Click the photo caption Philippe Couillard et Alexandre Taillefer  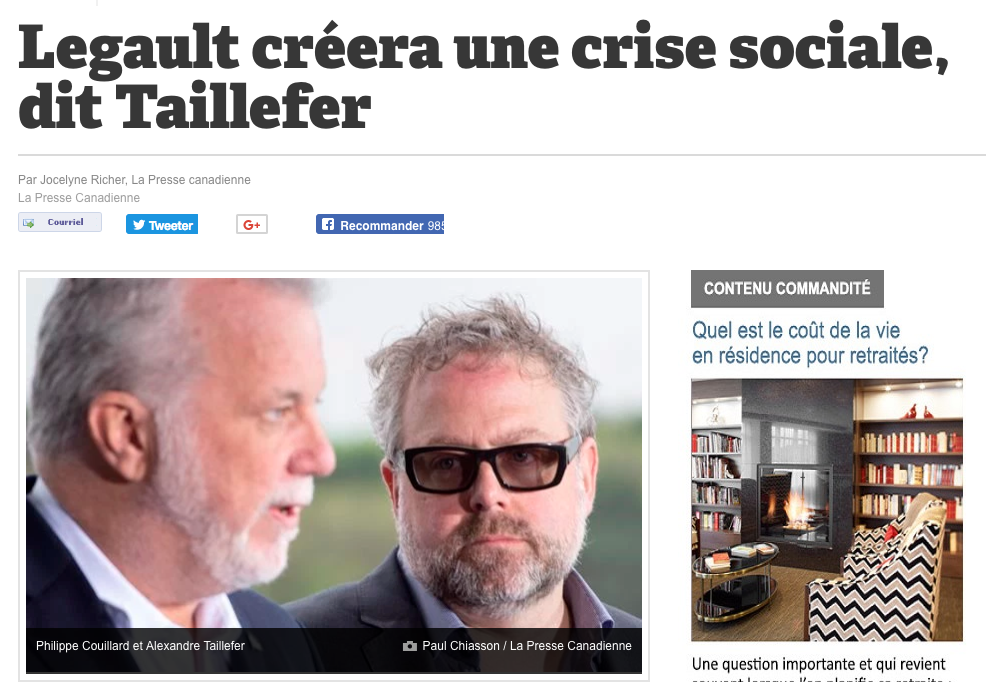[x=140, y=646]
